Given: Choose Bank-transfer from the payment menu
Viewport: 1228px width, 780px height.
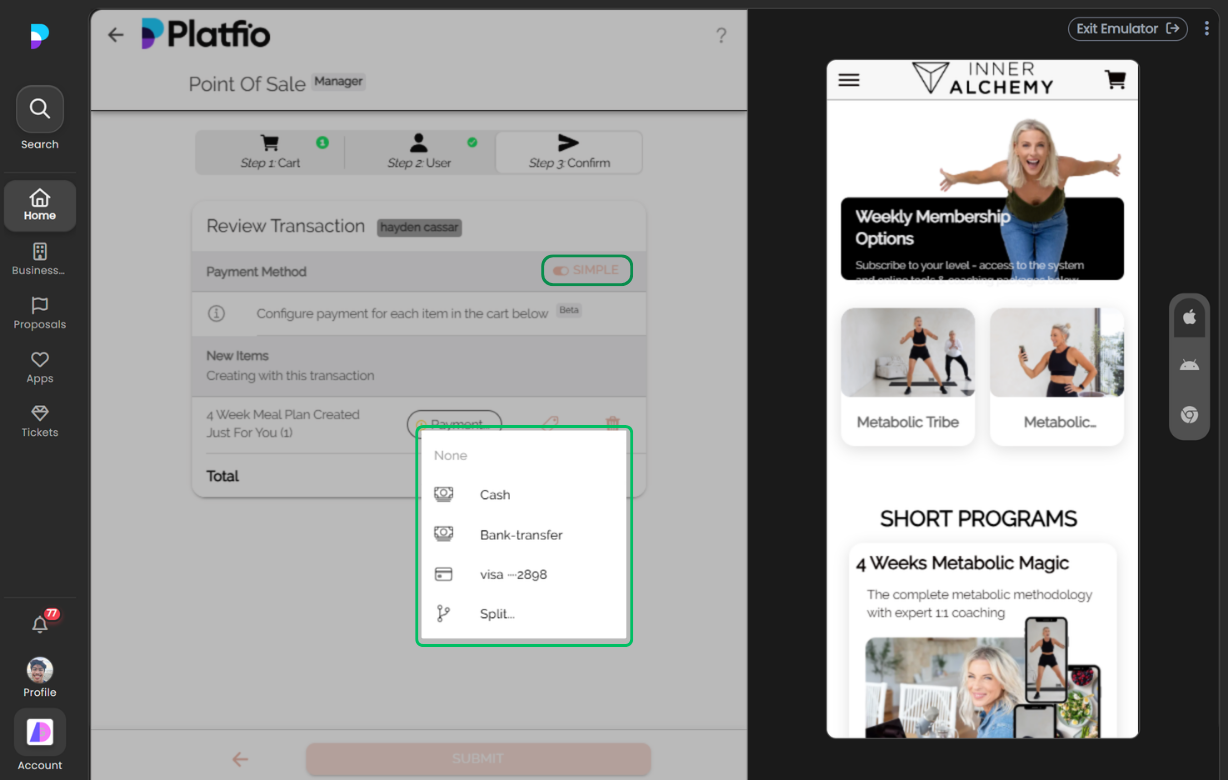Looking at the screenshot, I should pos(520,535).
